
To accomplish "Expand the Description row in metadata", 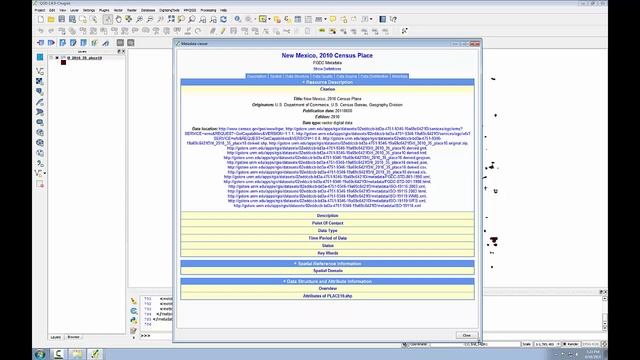I will (327, 216).
